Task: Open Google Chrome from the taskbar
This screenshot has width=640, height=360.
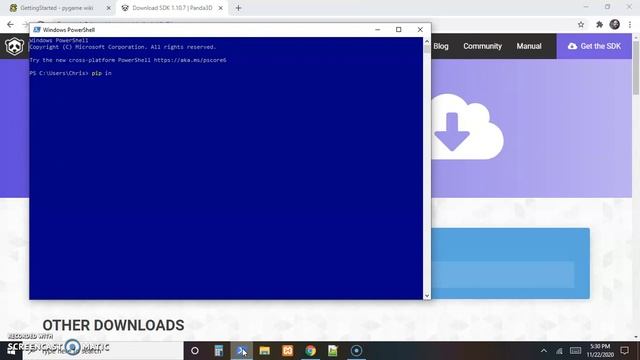Action: (310, 351)
